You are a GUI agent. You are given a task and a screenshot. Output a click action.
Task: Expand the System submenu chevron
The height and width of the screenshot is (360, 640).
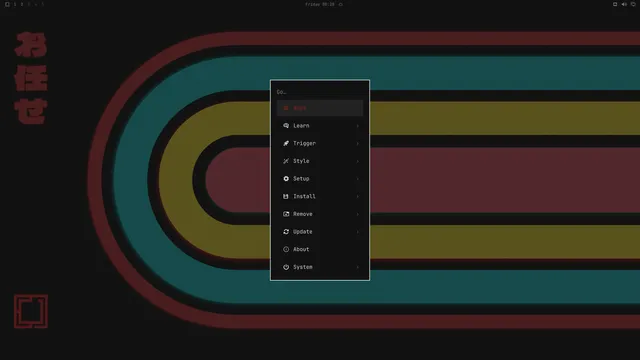(x=358, y=267)
